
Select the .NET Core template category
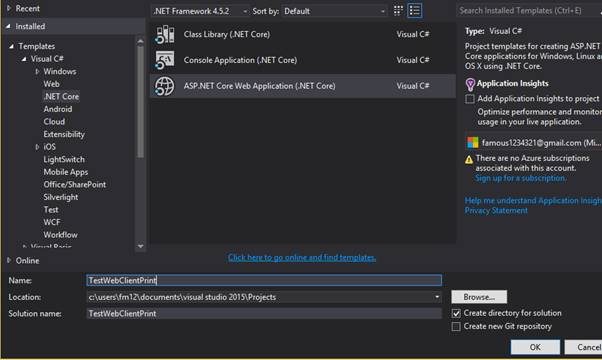pos(61,96)
